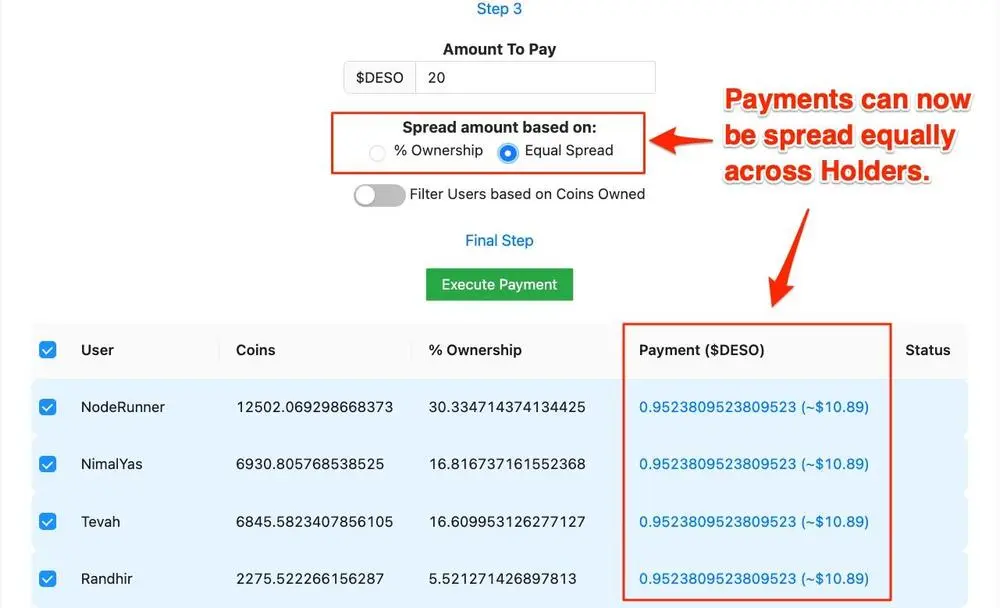This screenshot has width=1000, height=608.
Task: Toggle the select-all checkbox in table header
Action: point(47,350)
